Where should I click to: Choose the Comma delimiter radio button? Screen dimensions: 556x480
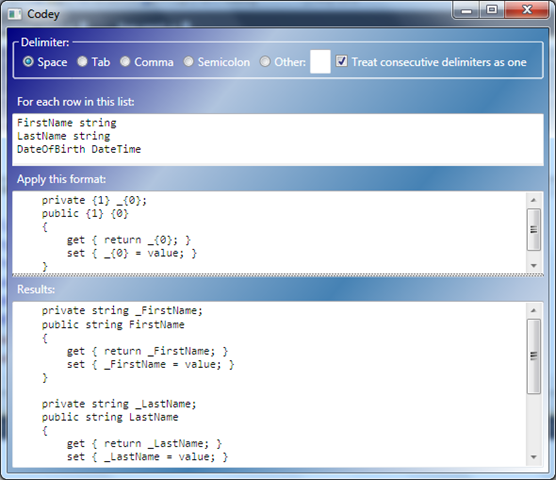click(125, 62)
